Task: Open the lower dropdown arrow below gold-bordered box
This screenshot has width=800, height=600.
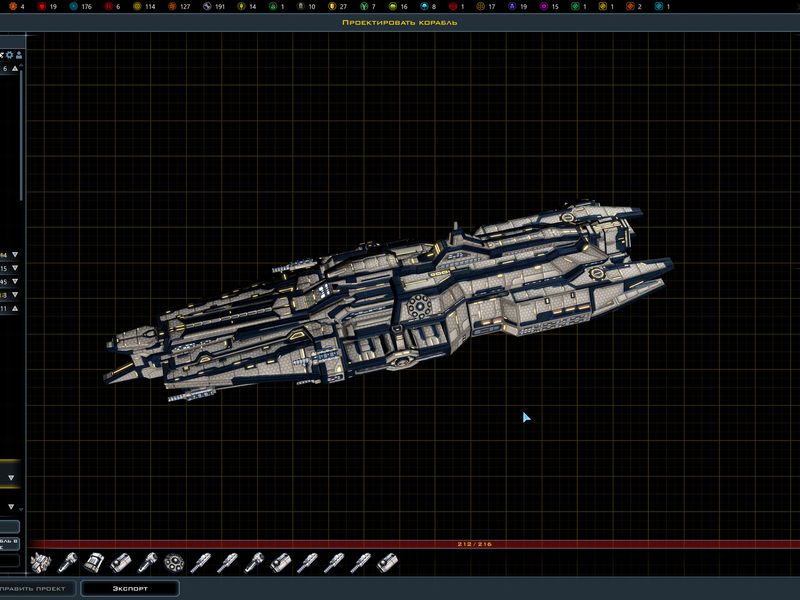Action: pos(11,507)
